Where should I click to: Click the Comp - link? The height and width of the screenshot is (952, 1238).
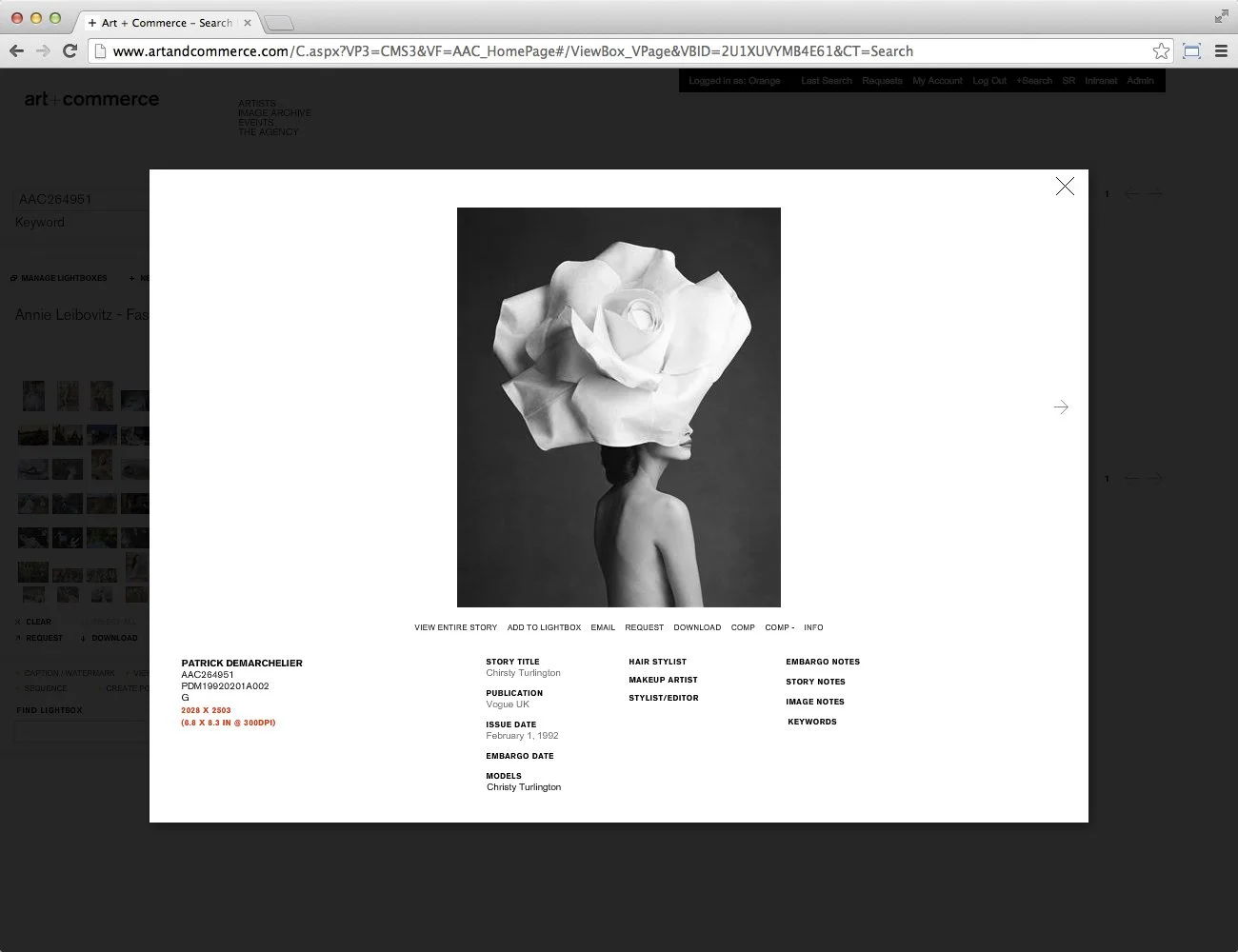point(779,627)
